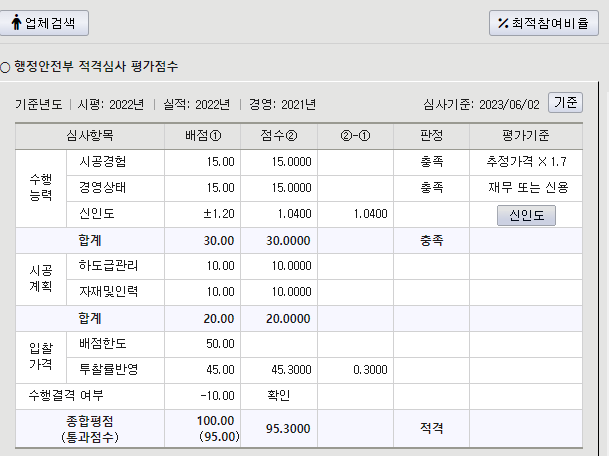
Task: Click the 45.3000 score cell
Action: coord(279,370)
